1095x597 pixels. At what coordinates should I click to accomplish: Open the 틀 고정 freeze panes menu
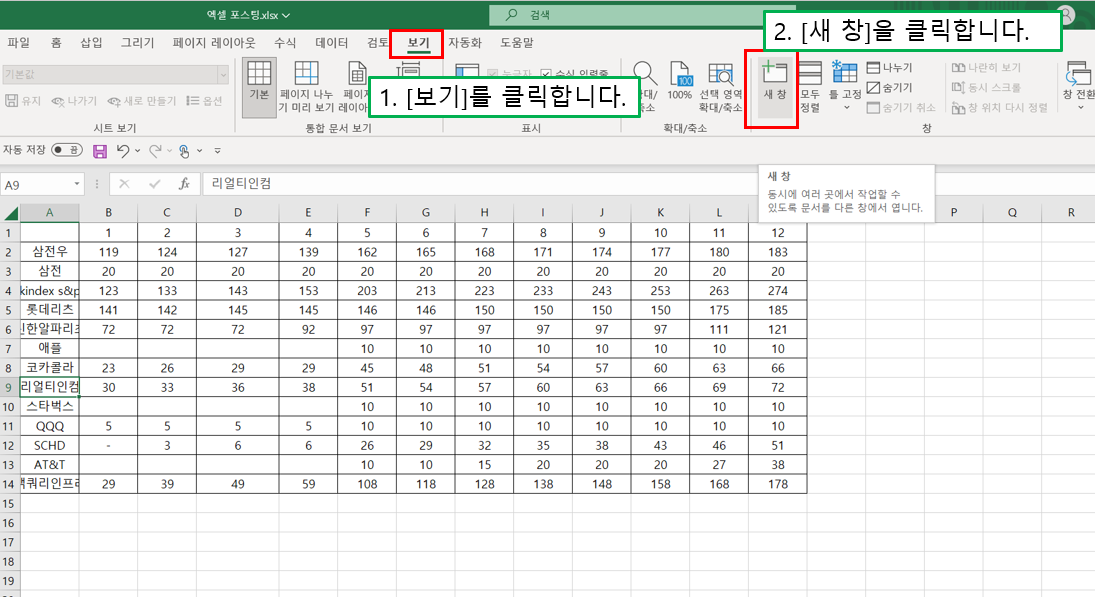pyautogui.click(x=845, y=87)
